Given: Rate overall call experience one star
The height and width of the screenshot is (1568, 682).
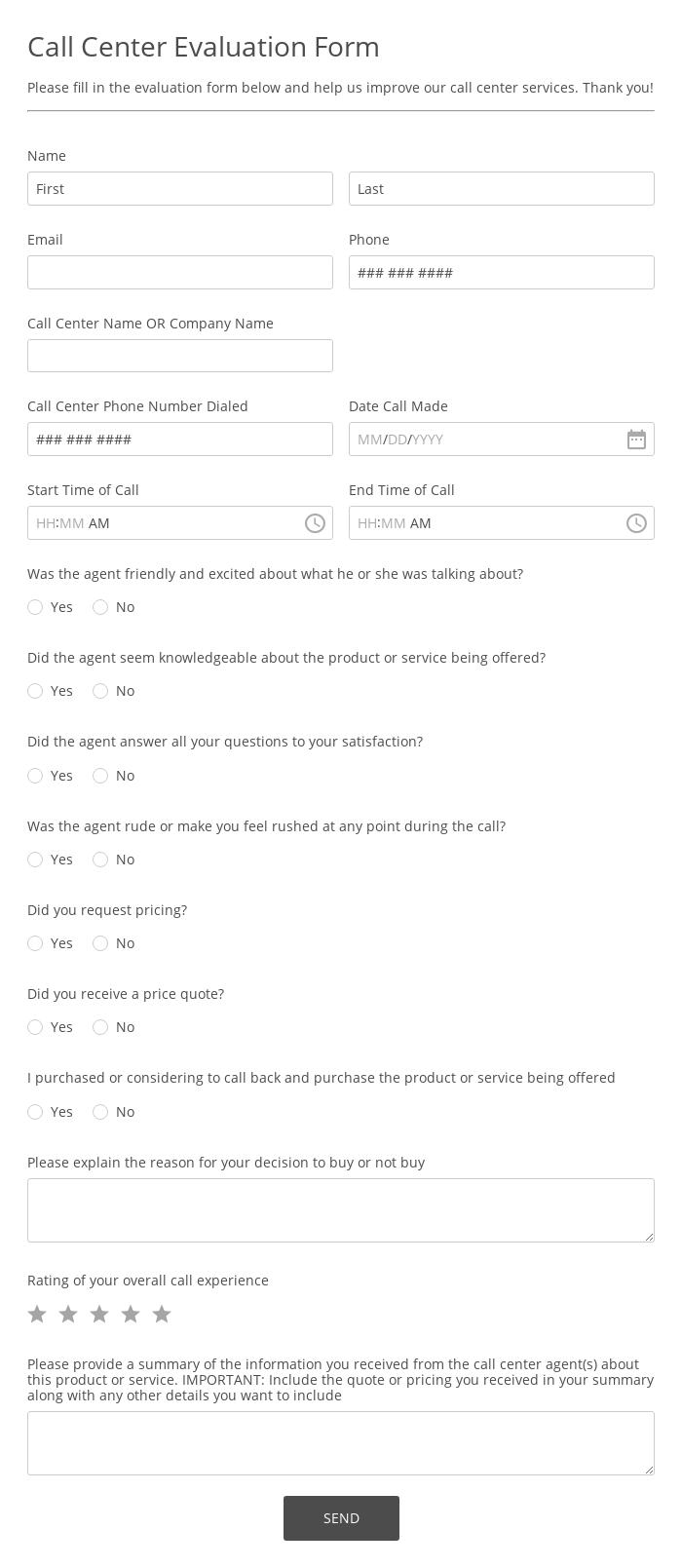Looking at the screenshot, I should coord(37,1315).
